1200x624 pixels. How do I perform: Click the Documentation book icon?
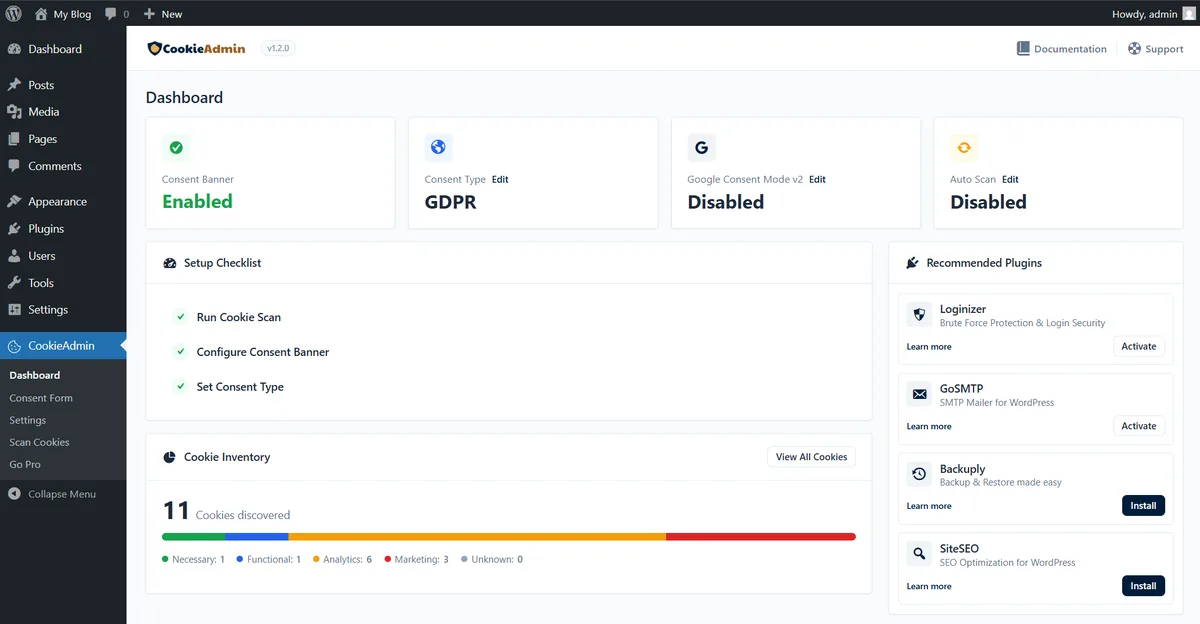pyautogui.click(x=1023, y=48)
